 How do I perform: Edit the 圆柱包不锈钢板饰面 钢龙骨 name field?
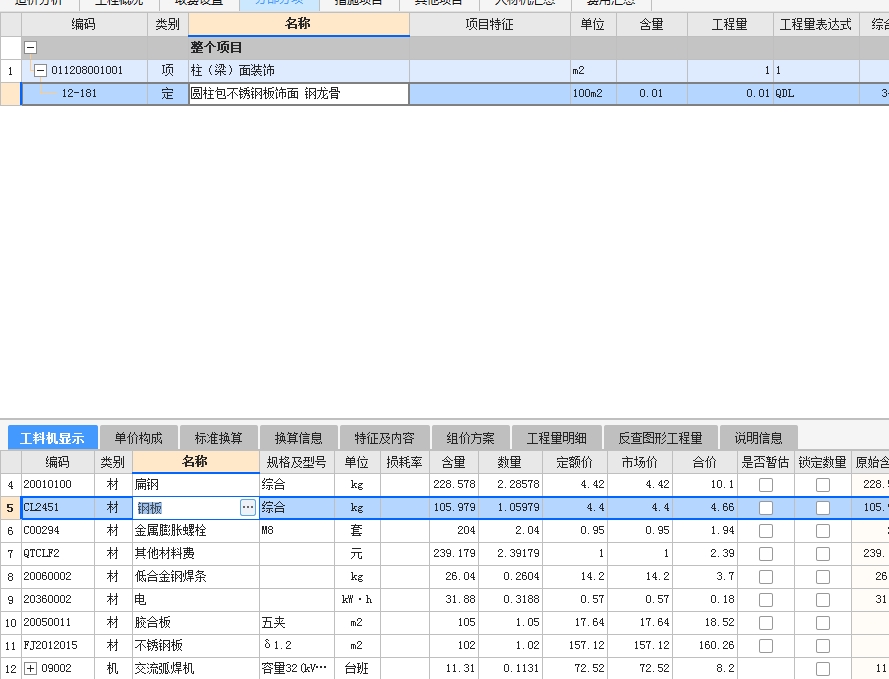pyautogui.click(x=299, y=94)
